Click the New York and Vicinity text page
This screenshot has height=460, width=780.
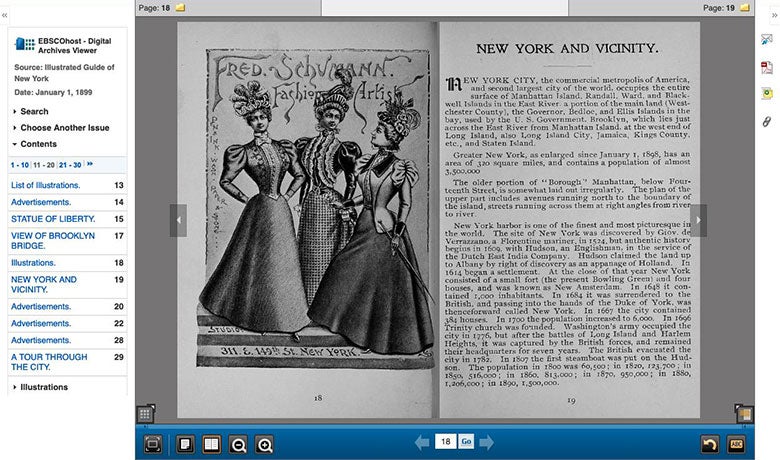click(x=570, y=219)
